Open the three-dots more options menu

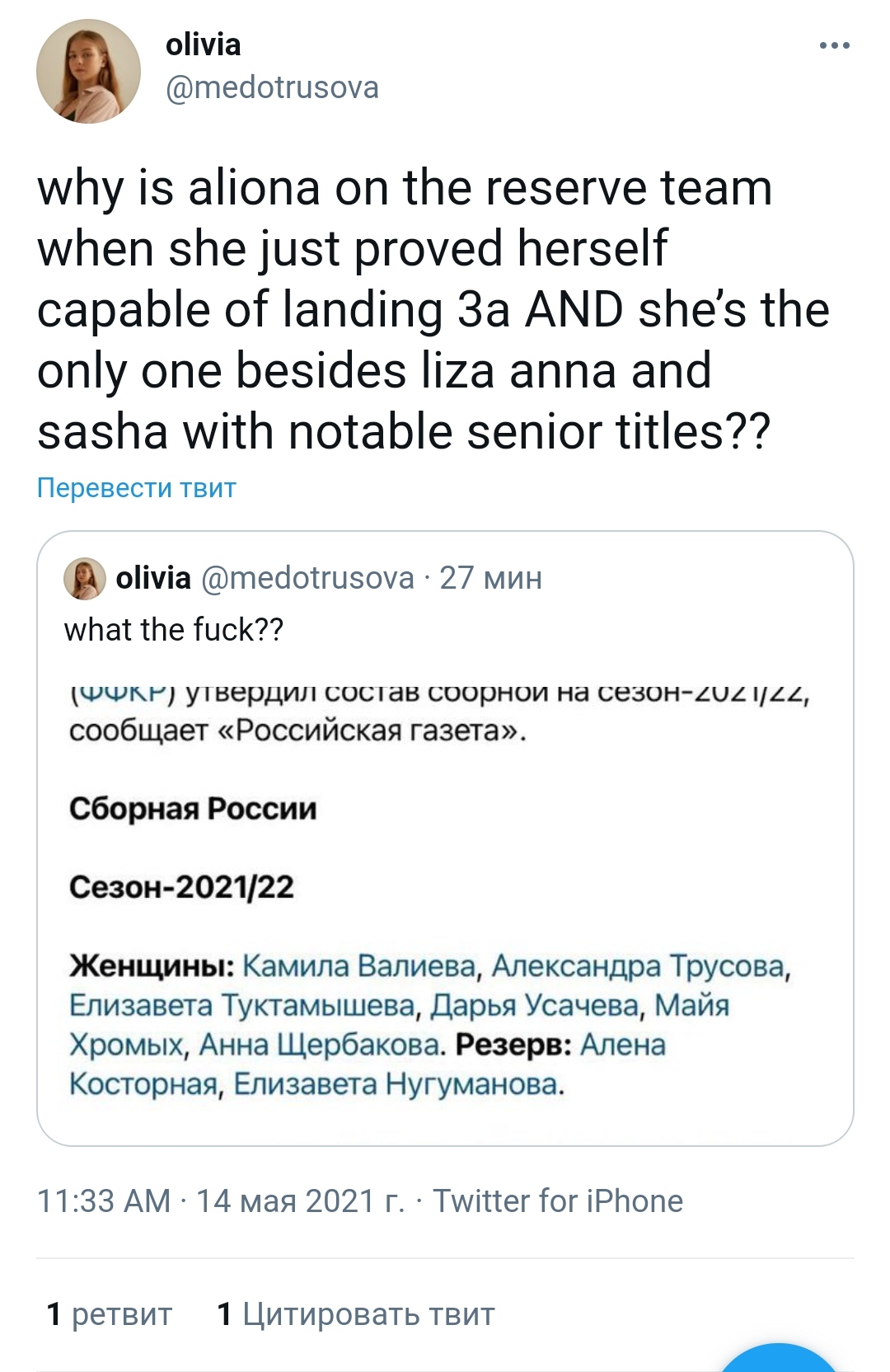click(834, 46)
